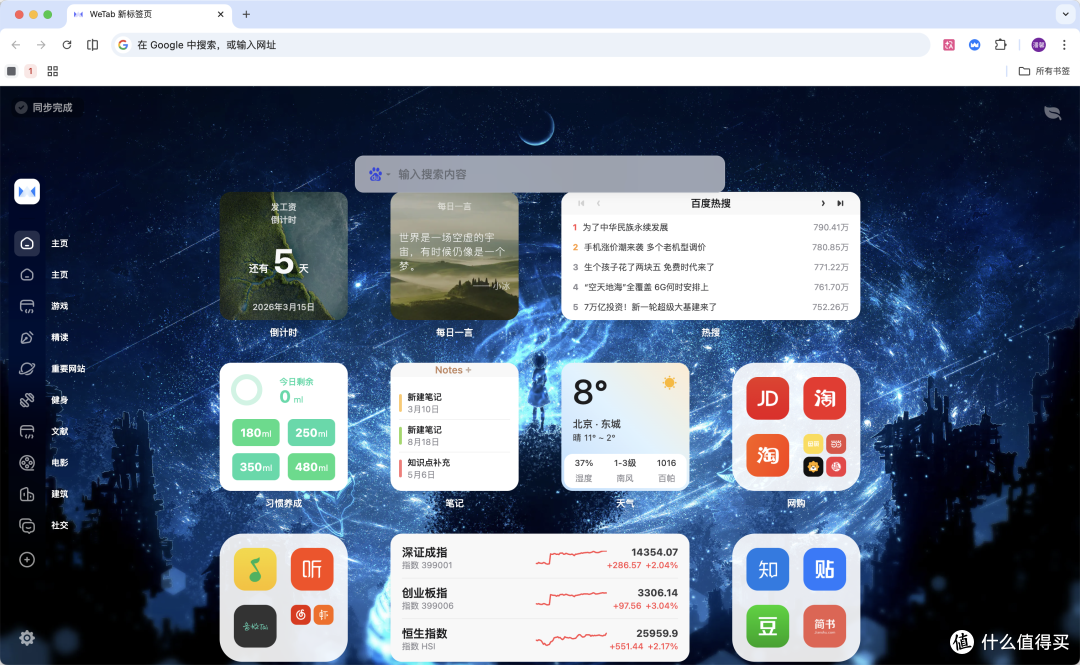Jump to the first hot search source
The height and width of the screenshot is (665, 1080).
pyautogui.click(x=581, y=203)
